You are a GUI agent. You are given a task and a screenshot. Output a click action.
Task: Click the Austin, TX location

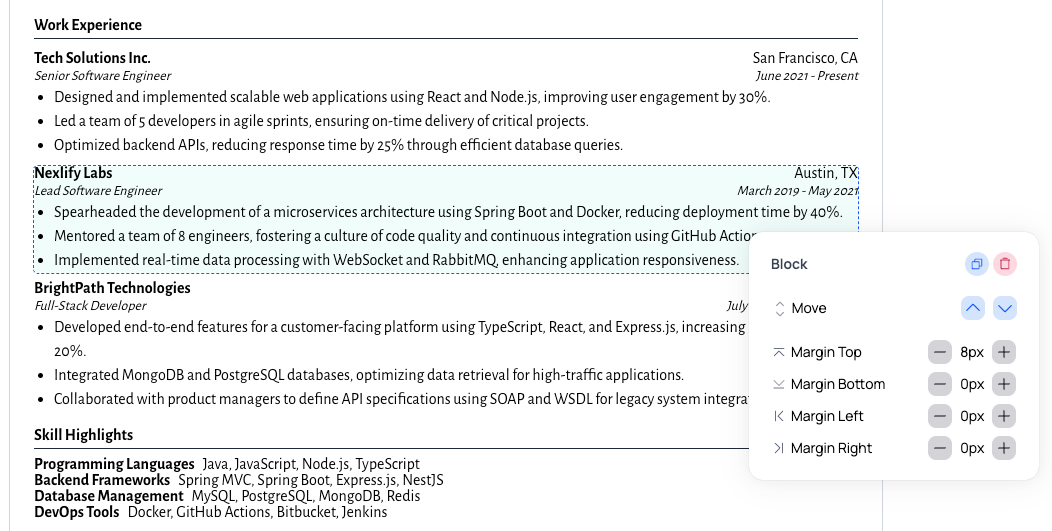point(826,173)
